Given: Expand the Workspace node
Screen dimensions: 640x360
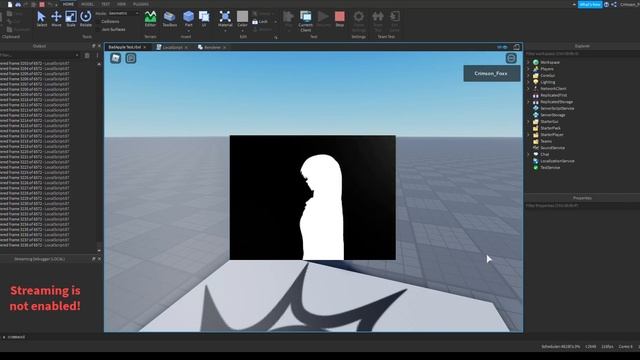Looking at the screenshot, I should (529, 62).
